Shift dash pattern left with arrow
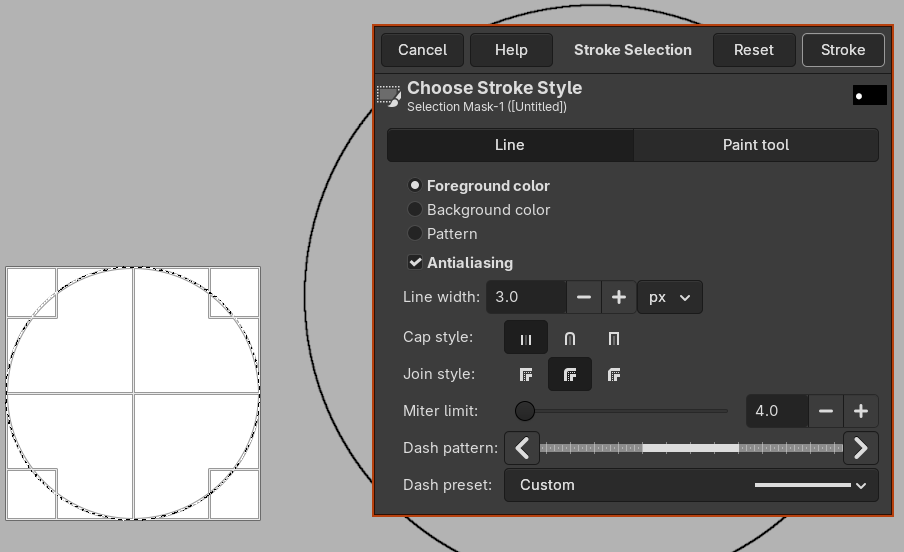 523,448
